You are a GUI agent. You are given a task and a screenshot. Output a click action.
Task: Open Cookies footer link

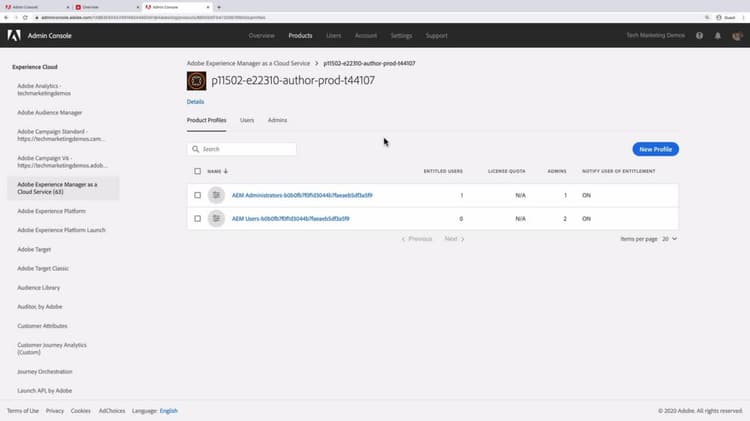[x=80, y=411]
